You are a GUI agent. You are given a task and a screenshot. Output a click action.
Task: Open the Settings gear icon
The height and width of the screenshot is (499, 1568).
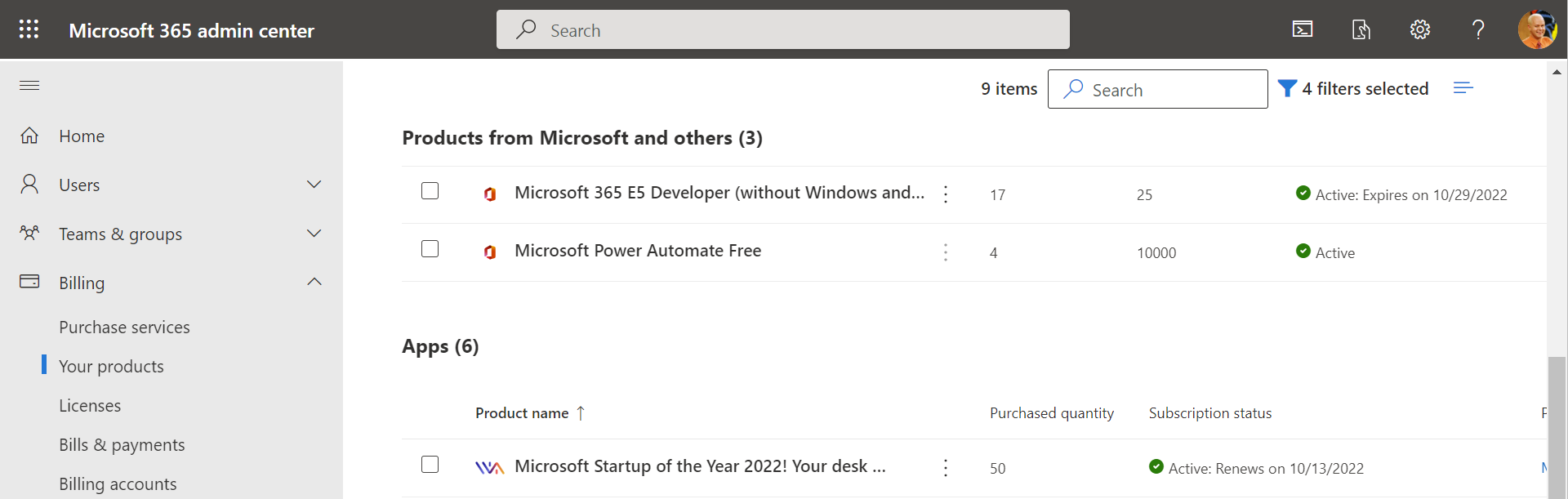coord(1420,29)
